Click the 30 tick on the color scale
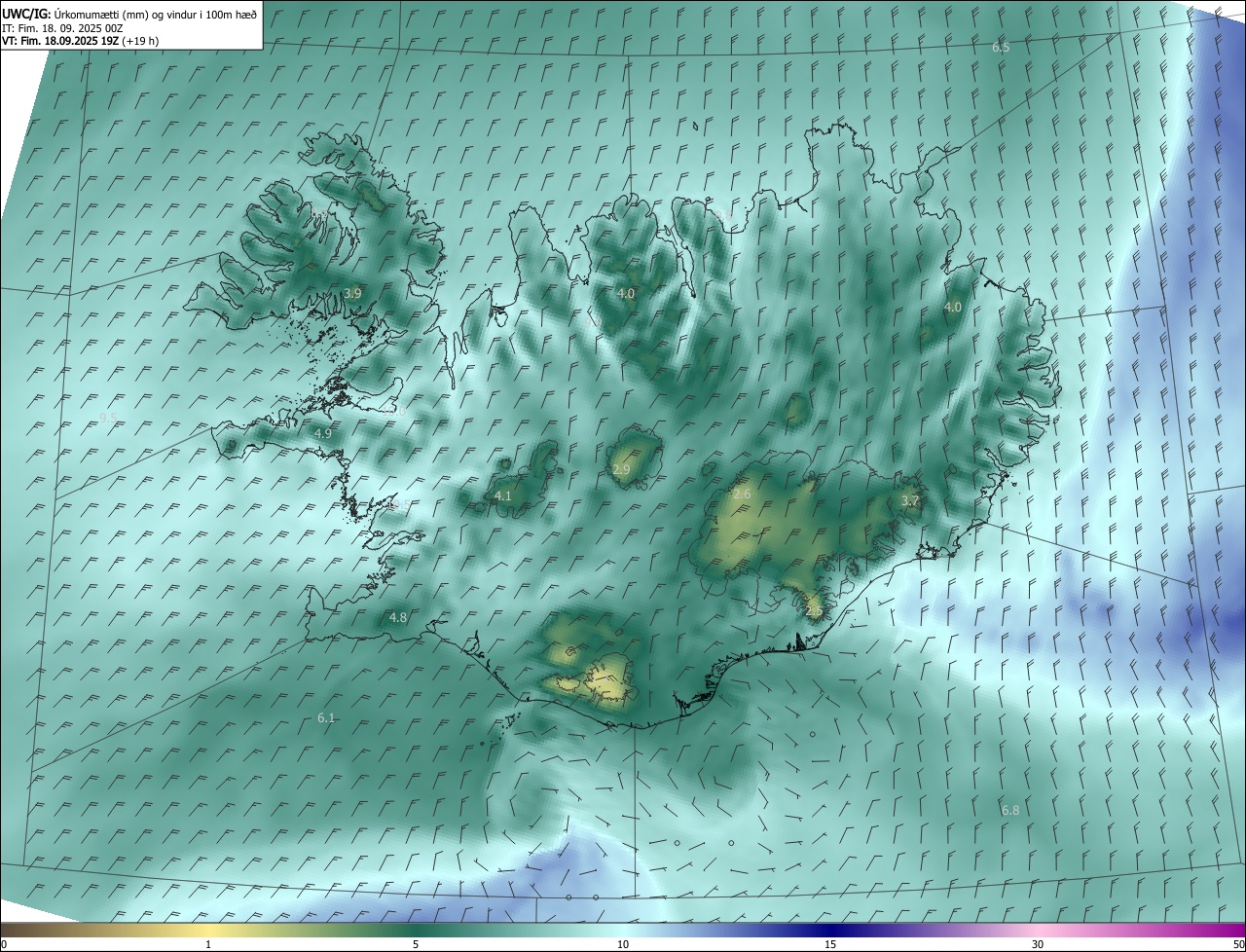This screenshot has height=952, width=1246. pos(1038,945)
